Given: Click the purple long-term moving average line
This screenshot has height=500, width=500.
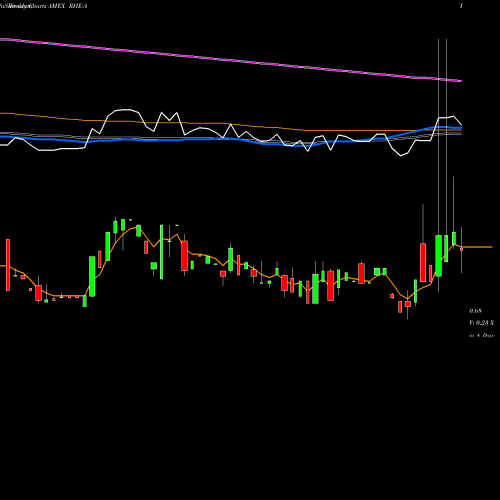Looking at the screenshot, I should [x=231, y=60].
